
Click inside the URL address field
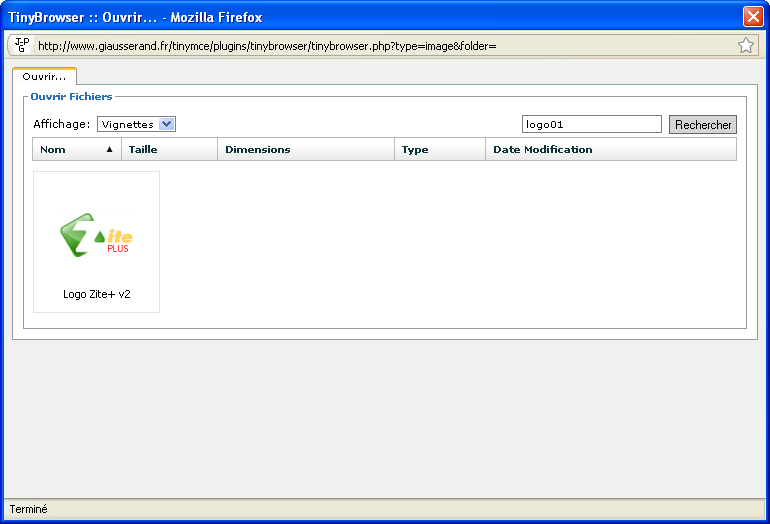click(380, 46)
